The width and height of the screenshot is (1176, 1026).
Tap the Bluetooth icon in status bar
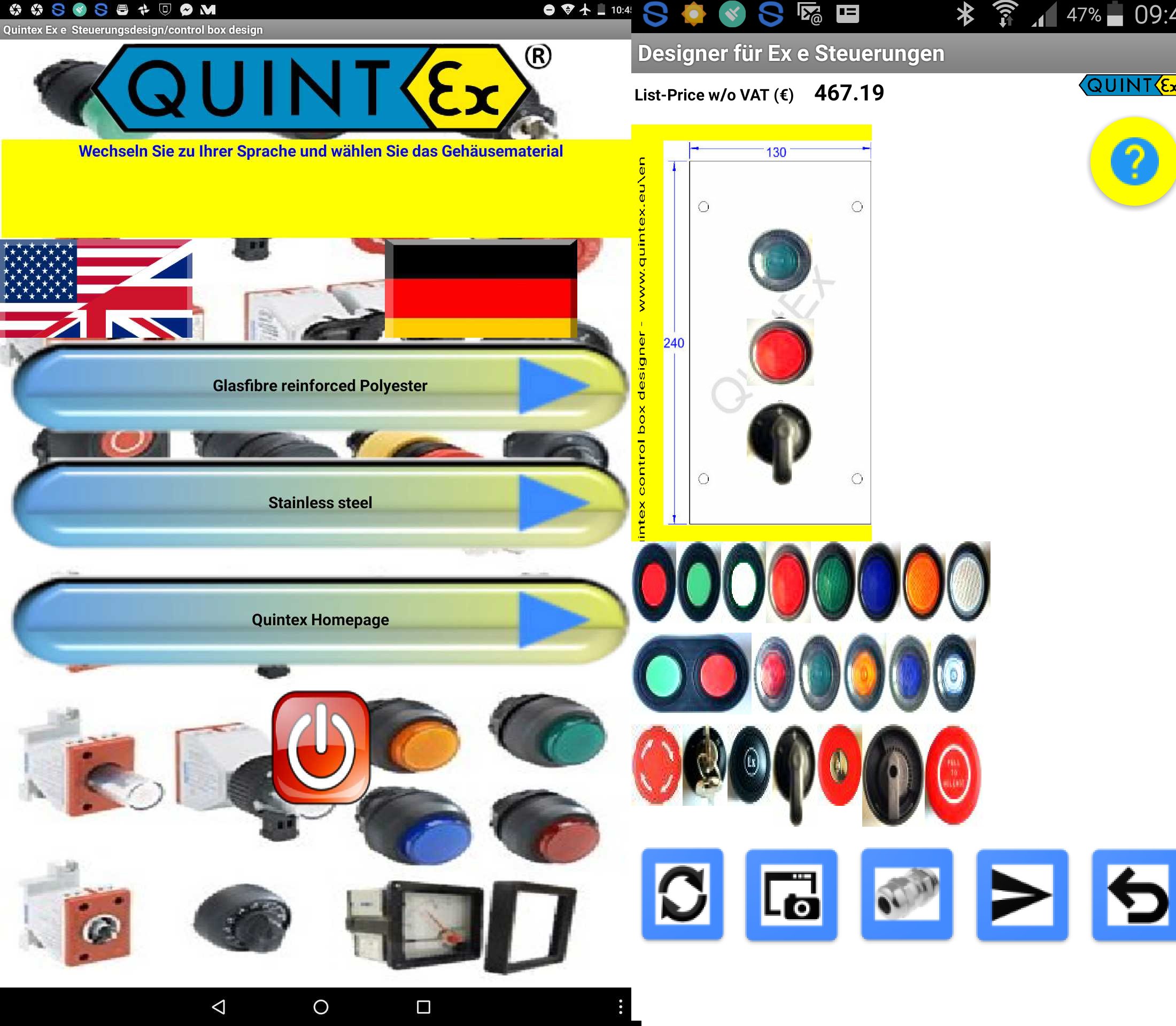[x=965, y=14]
